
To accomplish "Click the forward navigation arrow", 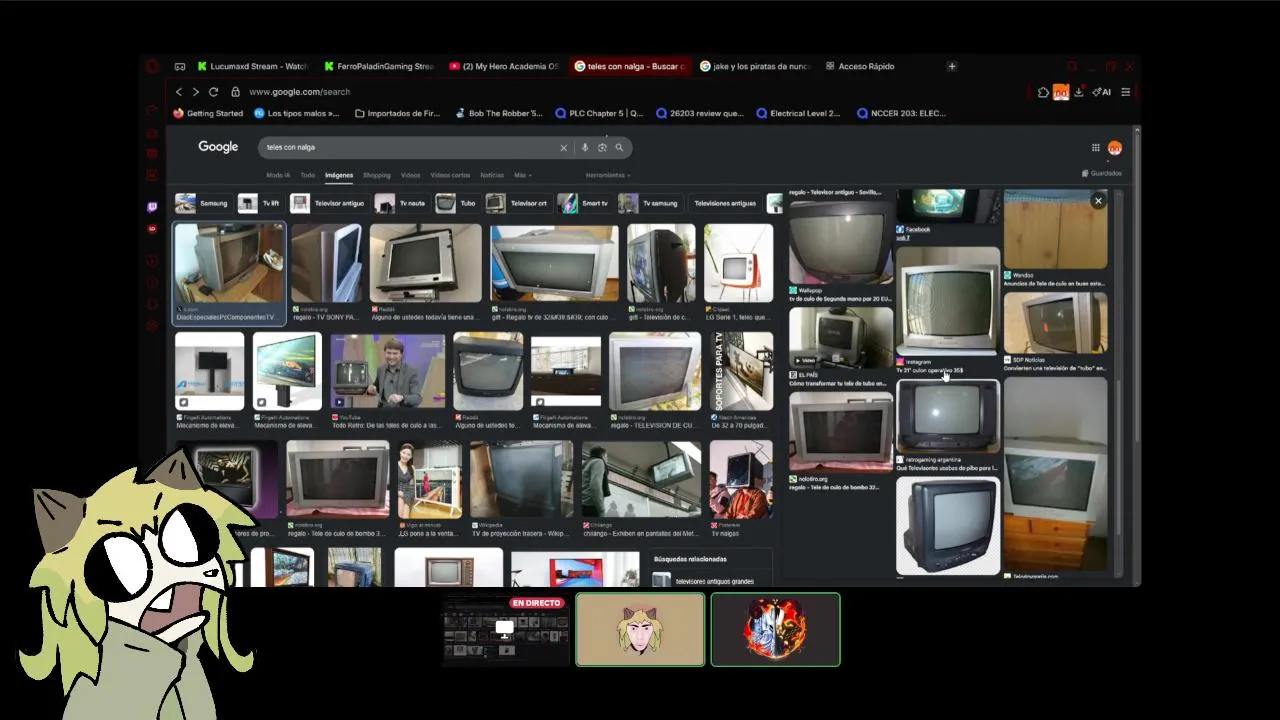I will click(196, 92).
